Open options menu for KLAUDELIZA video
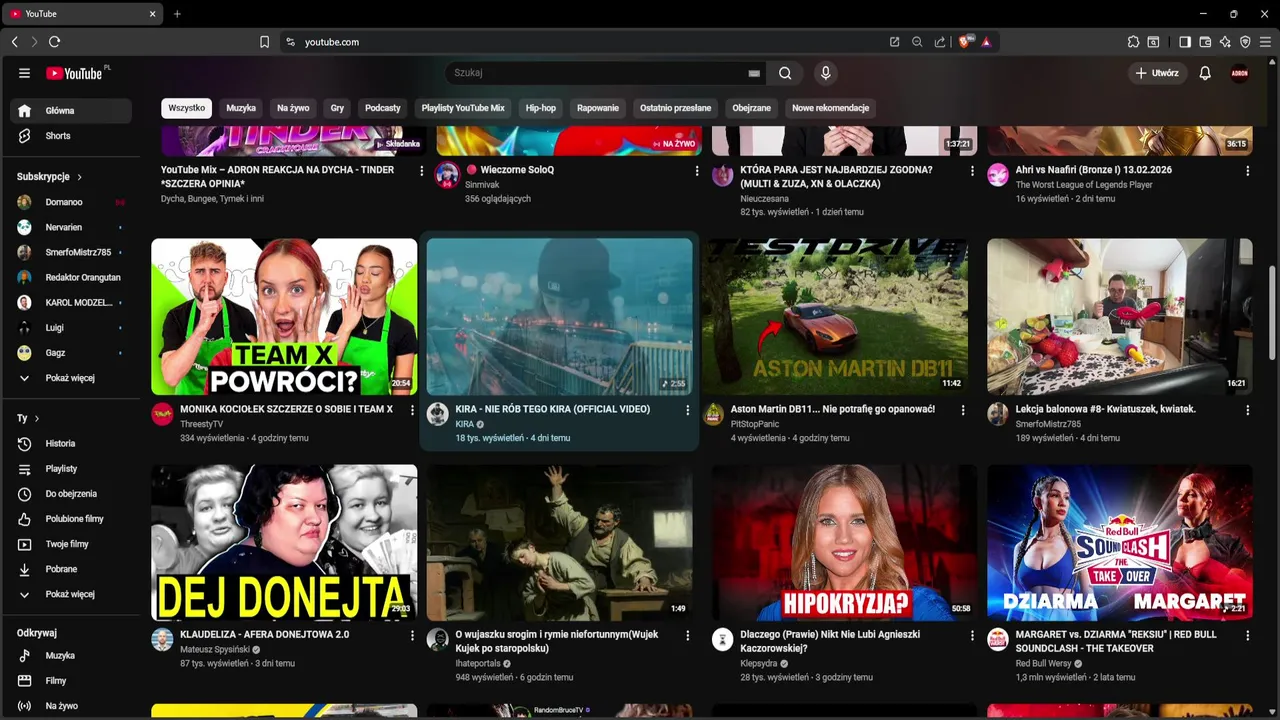This screenshot has width=1280, height=720. (x=412, y=635)
